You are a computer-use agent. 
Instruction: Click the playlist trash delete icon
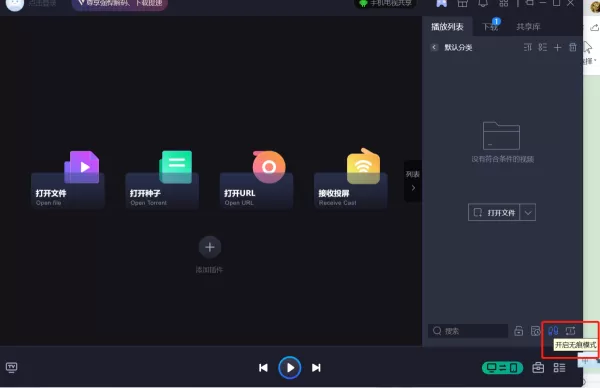tap(572, 47)
